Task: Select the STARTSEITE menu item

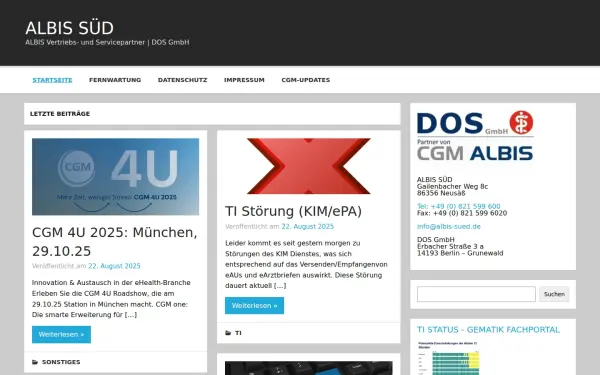Action: [x=52, y=80]
